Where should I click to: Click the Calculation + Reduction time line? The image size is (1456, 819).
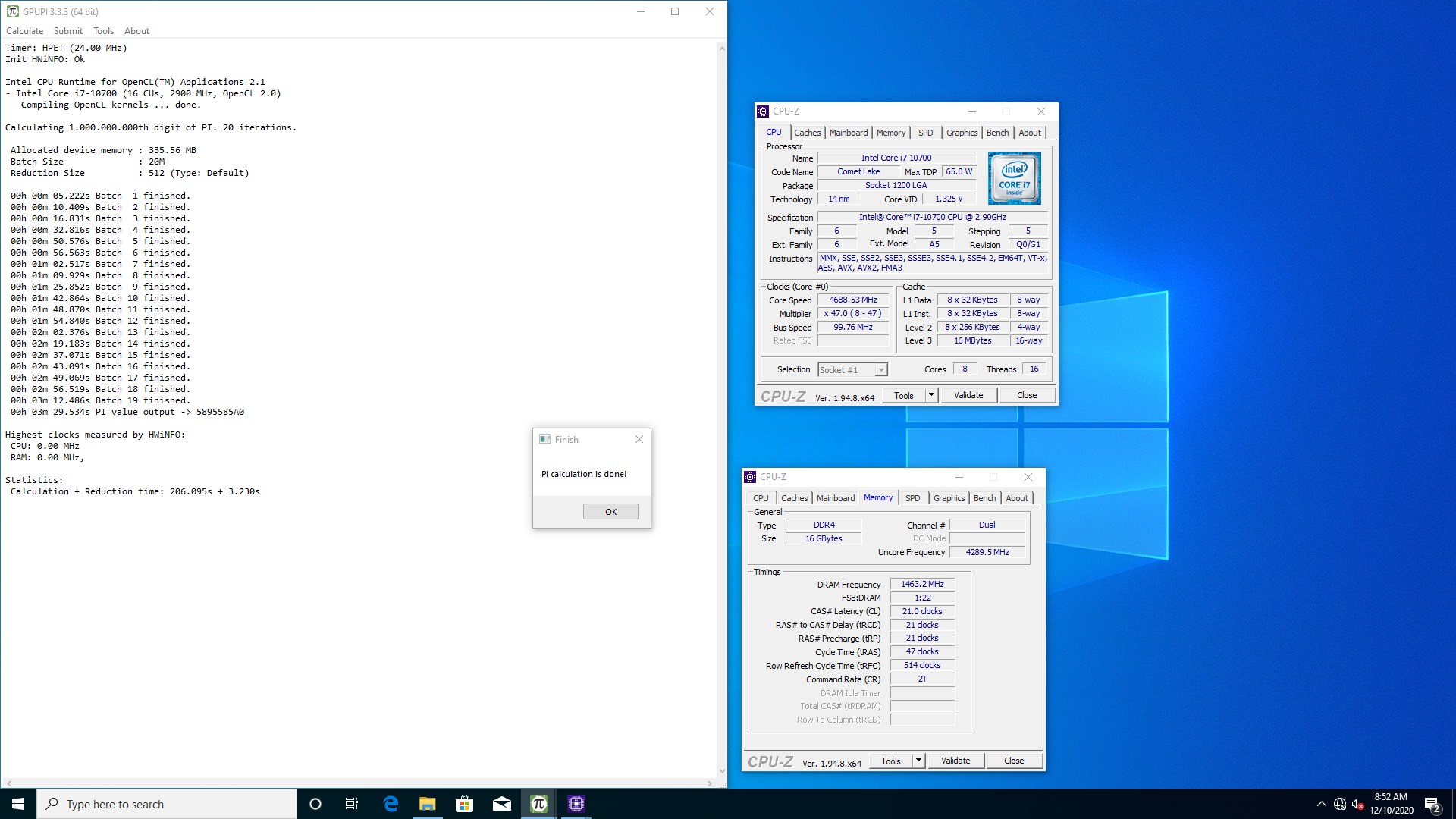coord(135,491)
